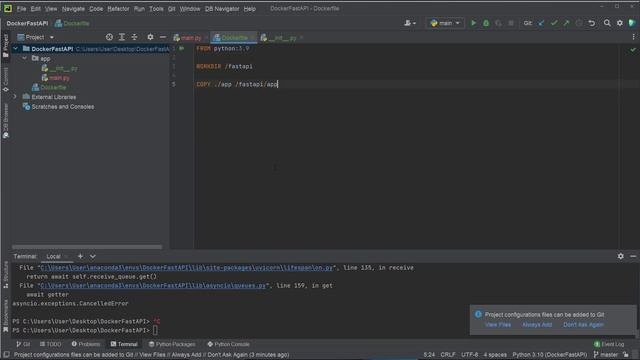Screen dimensions: 640x360
Task: Open the Help menu
Action: coord(249,9)
